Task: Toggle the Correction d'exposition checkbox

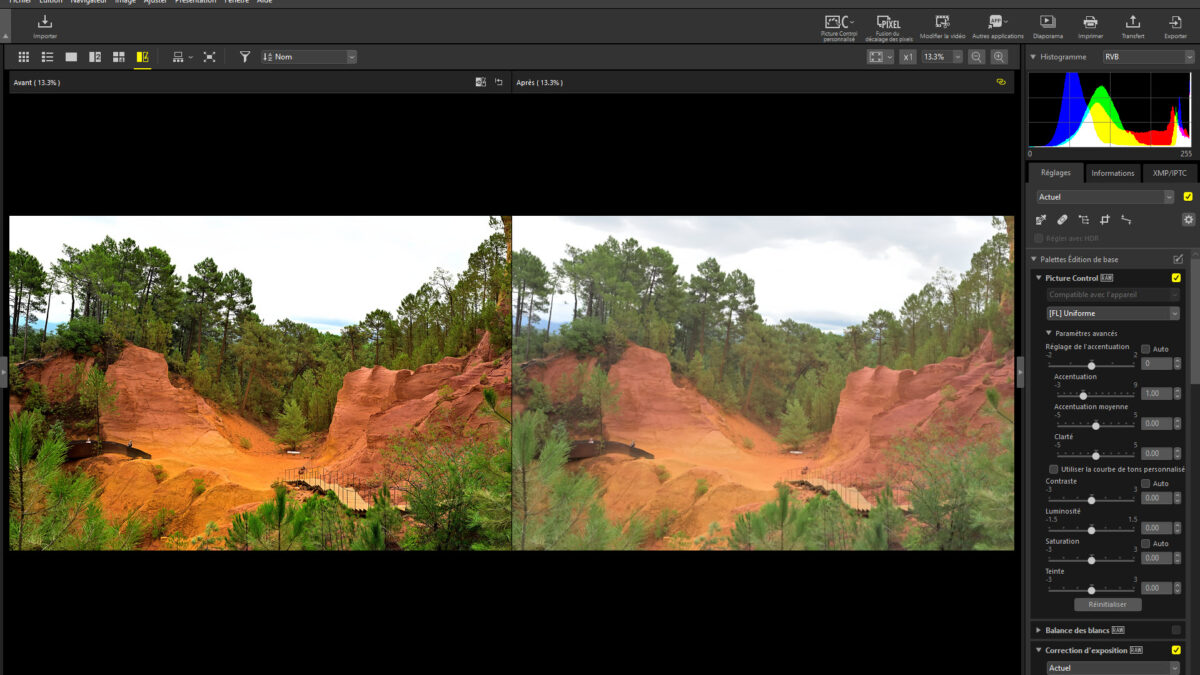Action: 1176,650
